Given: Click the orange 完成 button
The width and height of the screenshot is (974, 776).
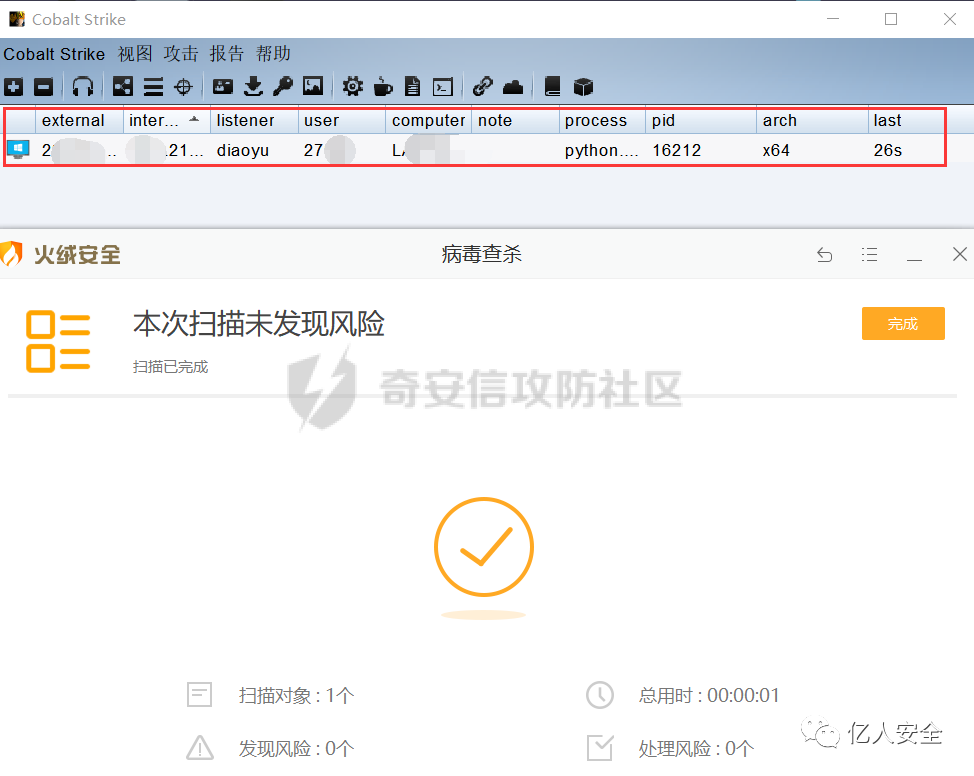Looking at the screenshot, I should [x=903, y=323].
